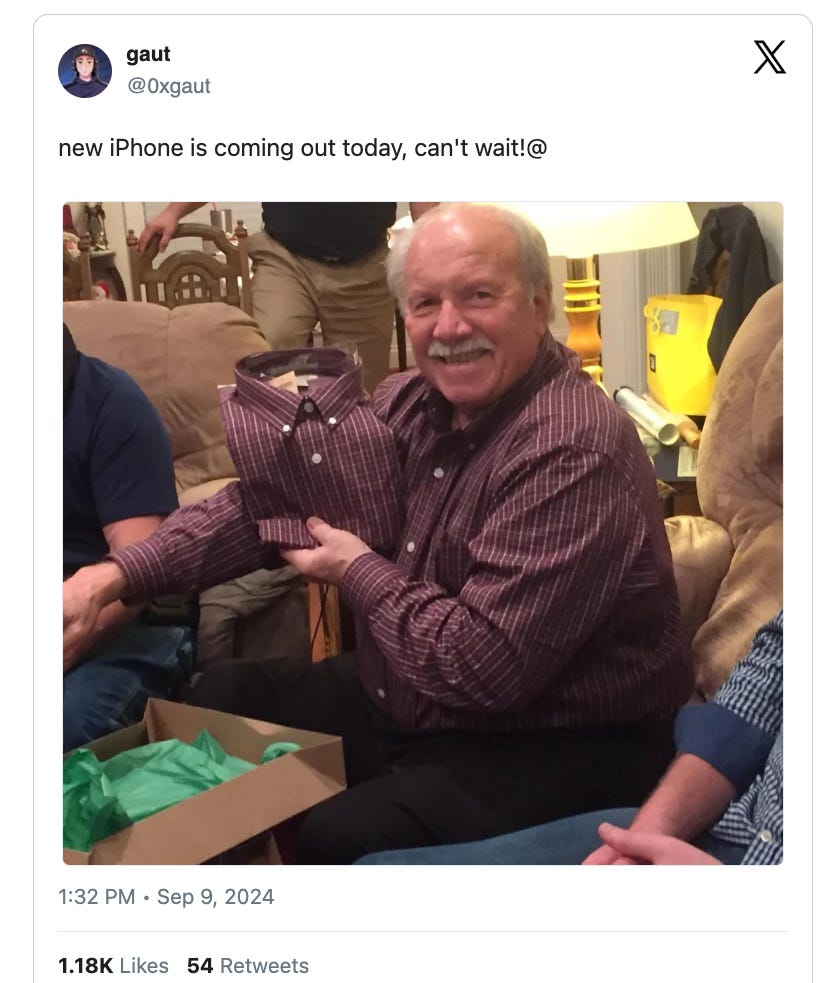Open the Sep 9, 2024 date link

[215, 896]
